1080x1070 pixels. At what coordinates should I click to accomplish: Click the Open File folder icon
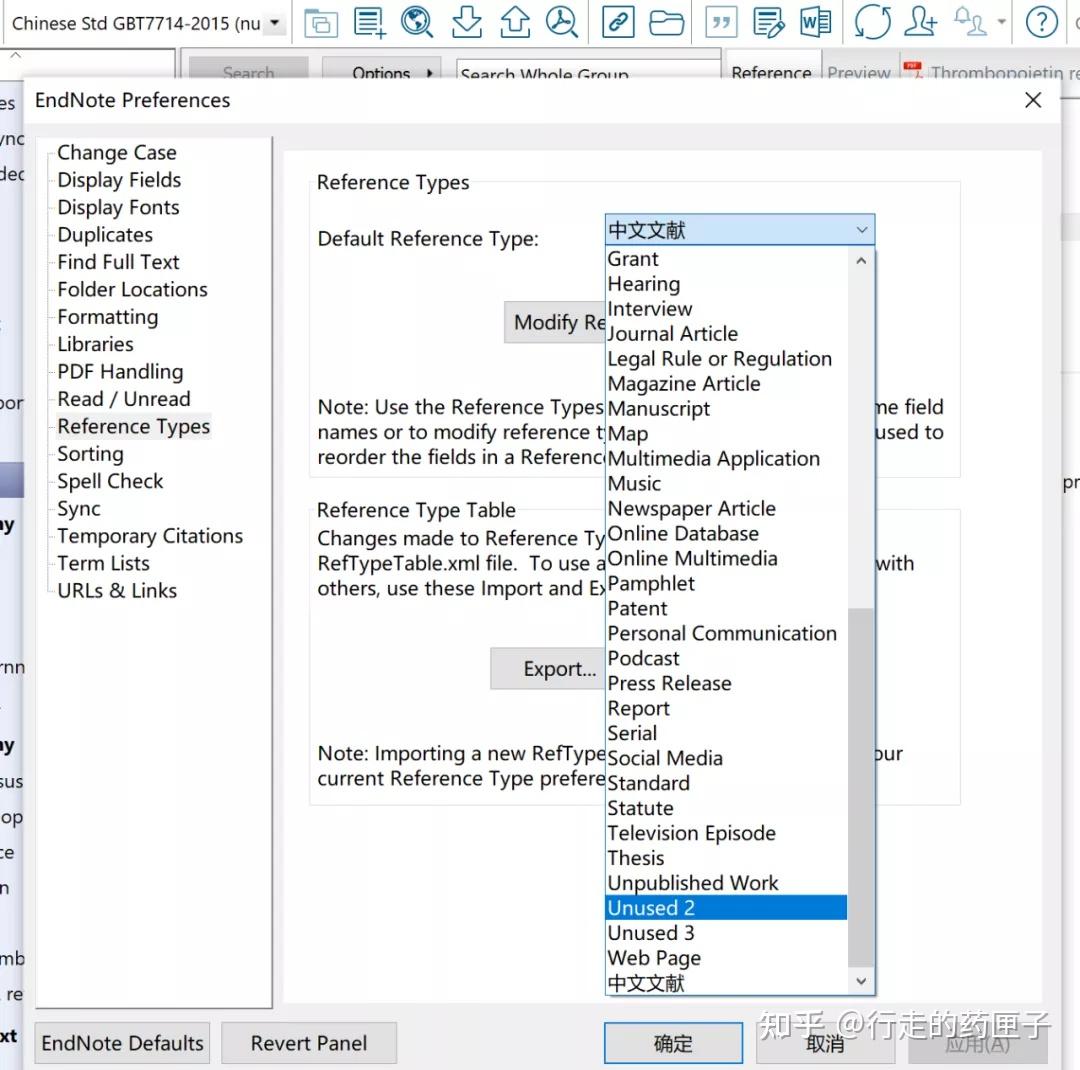coord(666,22)
